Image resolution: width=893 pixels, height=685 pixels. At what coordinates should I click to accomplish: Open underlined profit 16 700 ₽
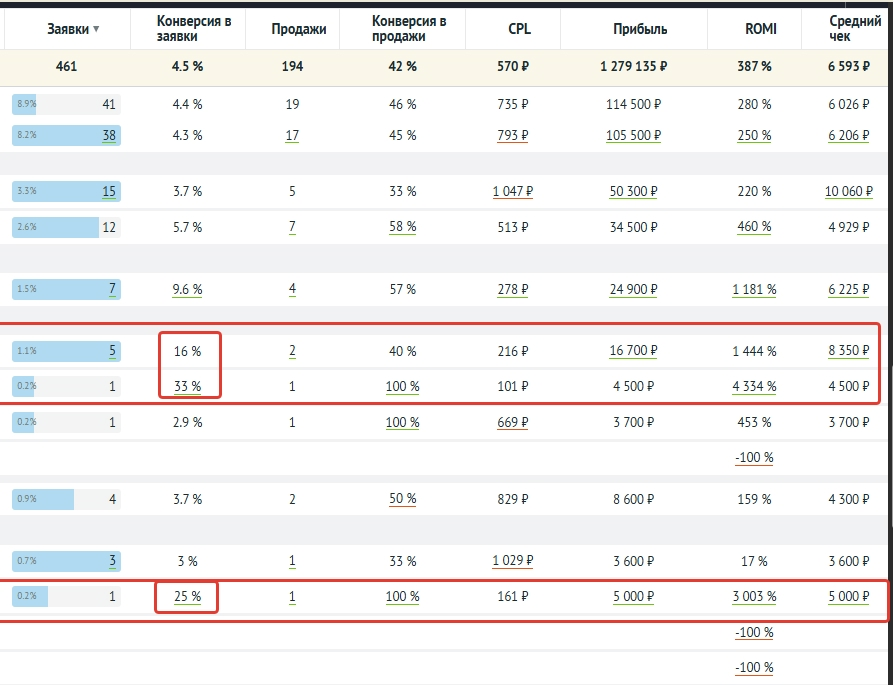pos(633,351)
